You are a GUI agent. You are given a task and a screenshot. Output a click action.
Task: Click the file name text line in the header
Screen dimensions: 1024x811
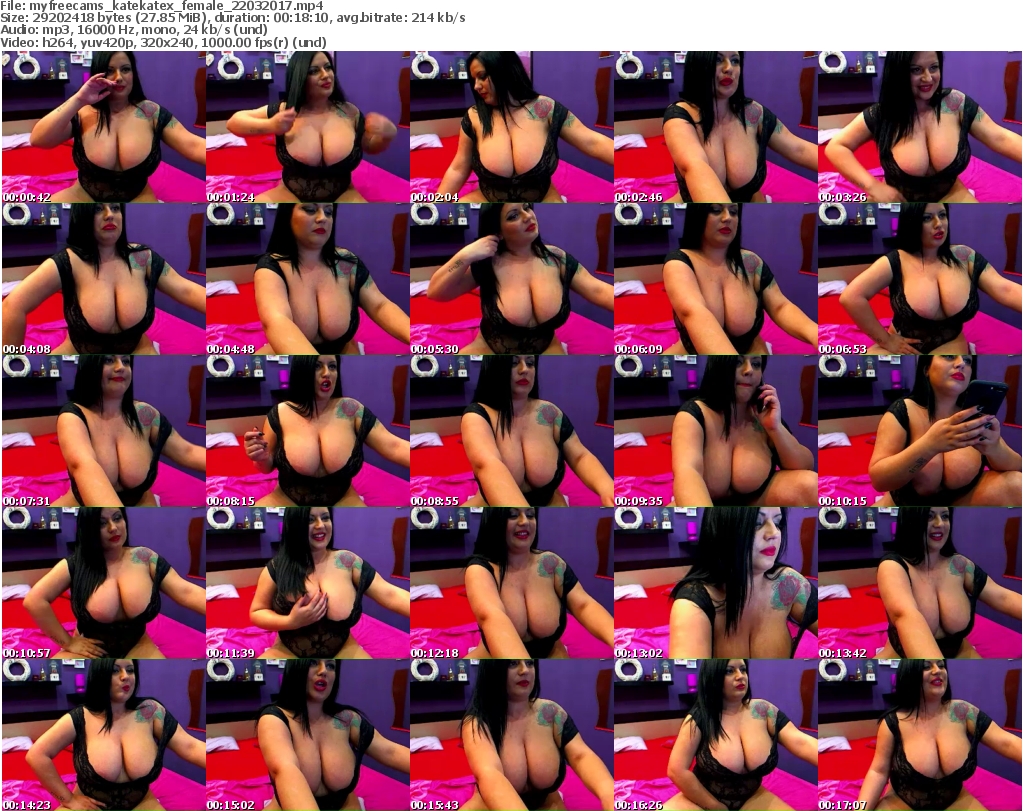pos(162,6)
